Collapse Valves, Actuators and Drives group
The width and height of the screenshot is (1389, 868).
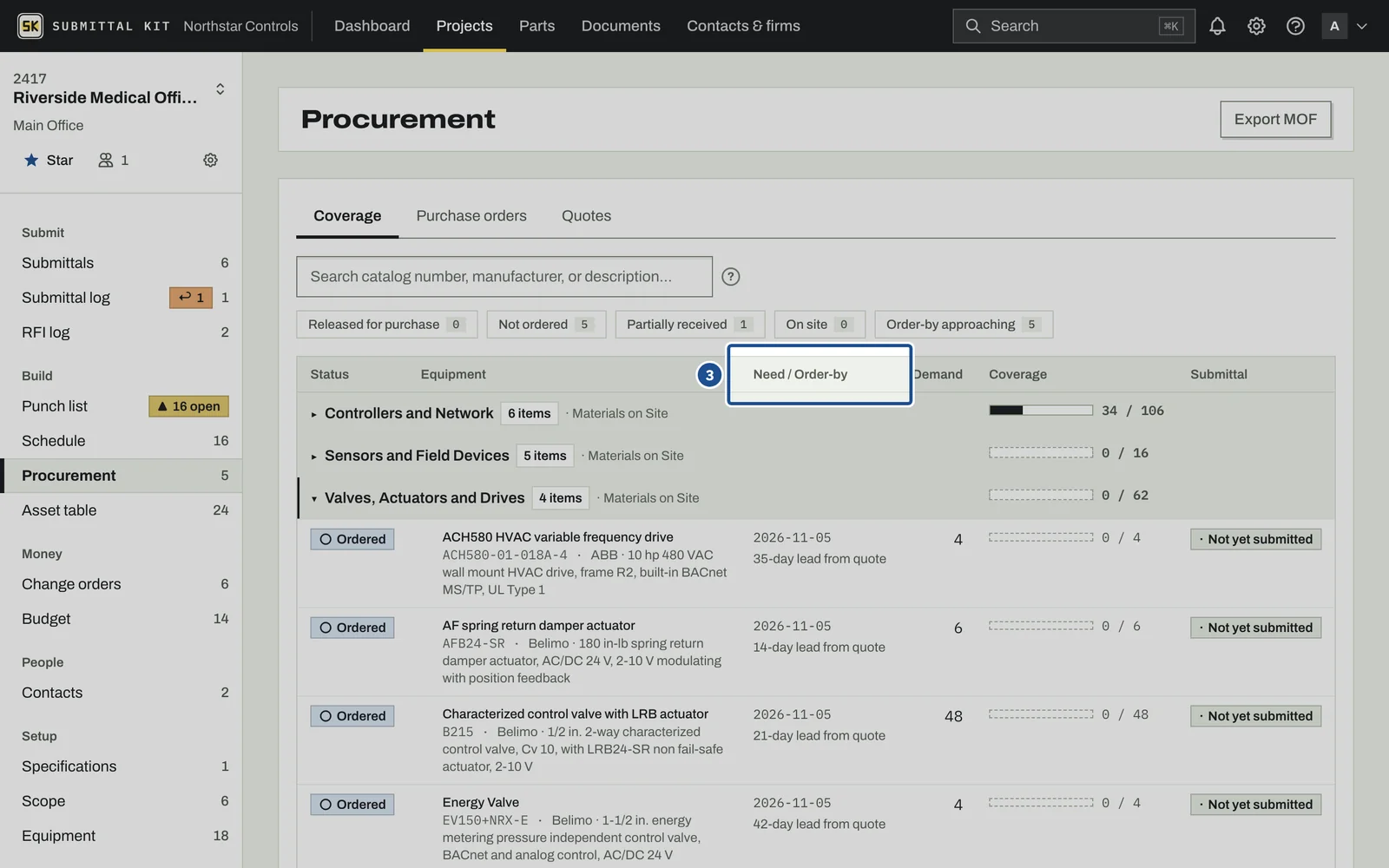[x=313, y=499]
